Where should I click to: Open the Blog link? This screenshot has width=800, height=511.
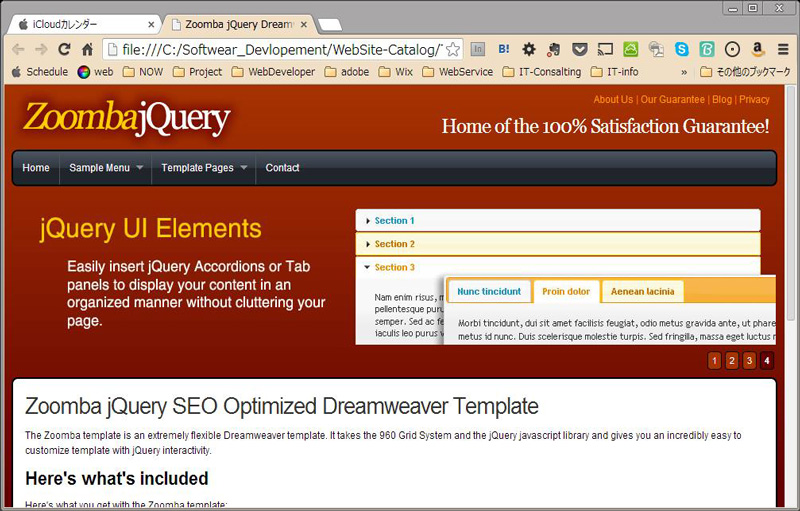tap(721, 99)
